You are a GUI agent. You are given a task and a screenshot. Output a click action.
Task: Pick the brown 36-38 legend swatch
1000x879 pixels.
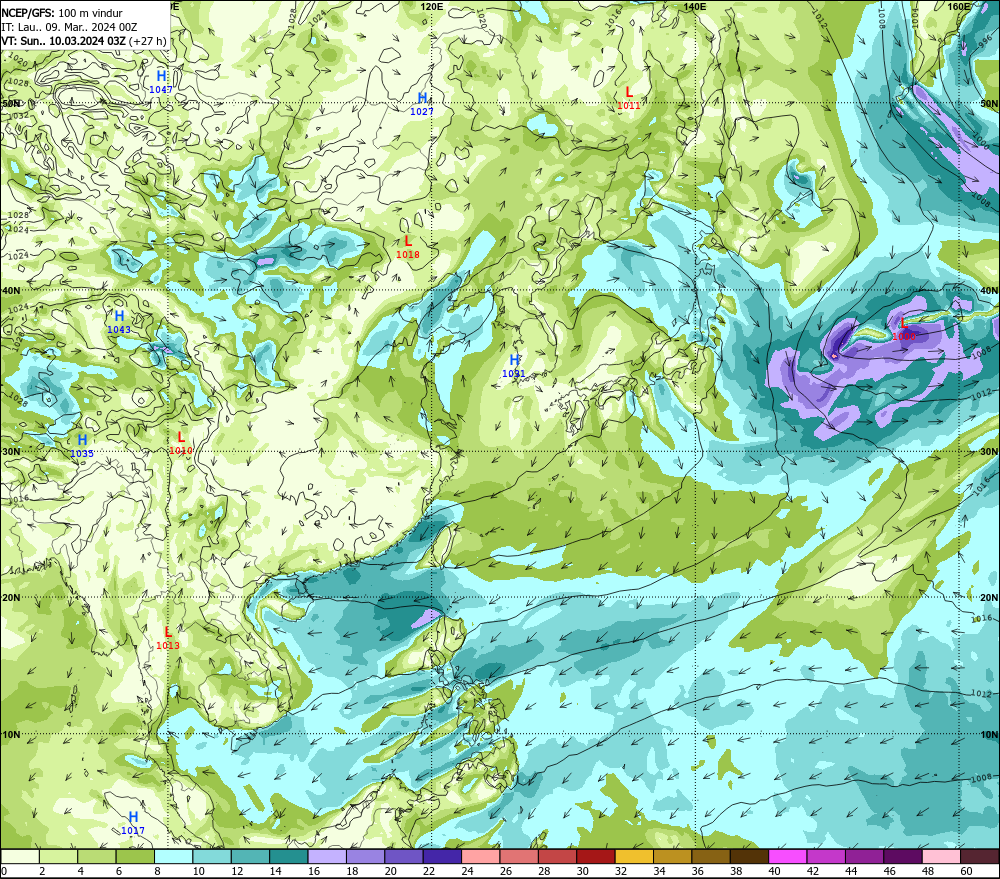pyautogui.click(x=711, y=856)
